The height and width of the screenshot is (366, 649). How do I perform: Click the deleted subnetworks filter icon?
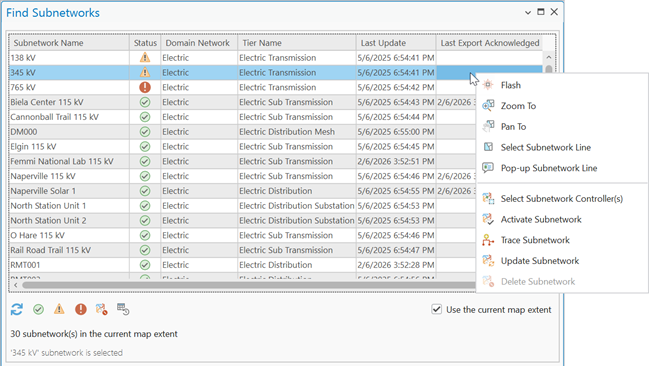pyautogui.click(x=101, y=309)
